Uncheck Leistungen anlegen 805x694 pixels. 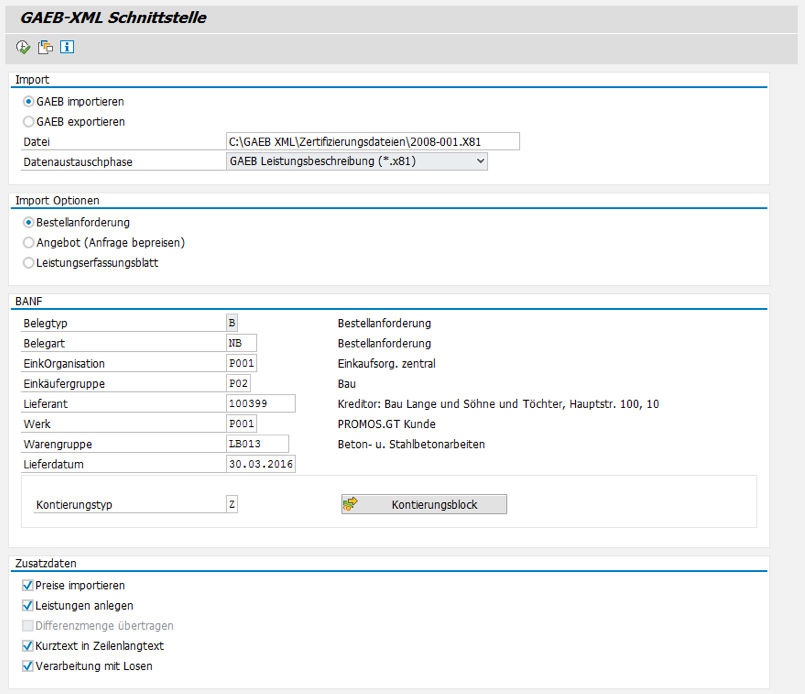coord(25,605)
